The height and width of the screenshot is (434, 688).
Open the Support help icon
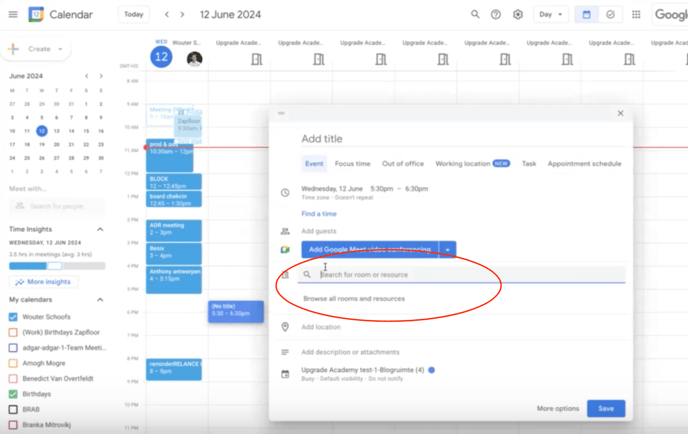click(x=496, y=14)
